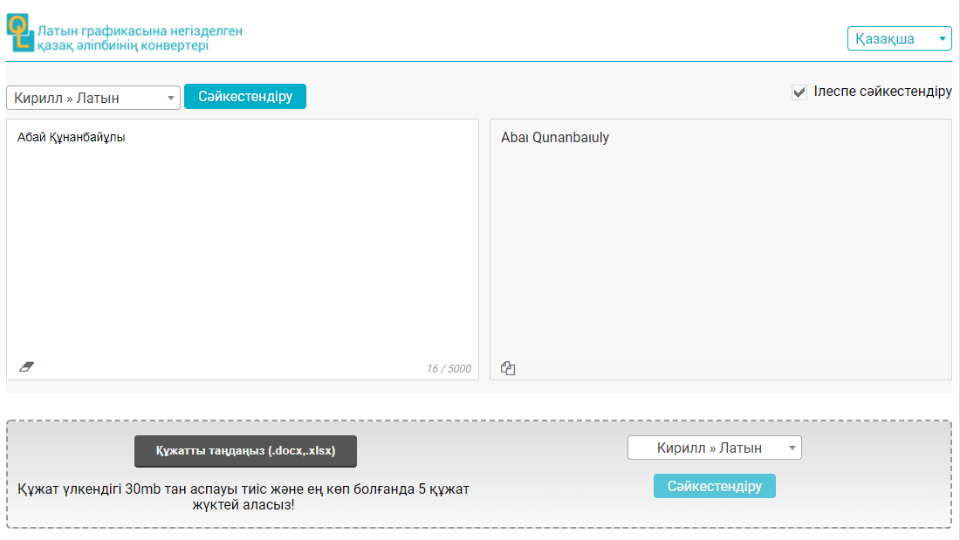Expand the Кирилл » Латын dropdown in file upload area
Screen dimensions: 960x540
tap(714, 448)
